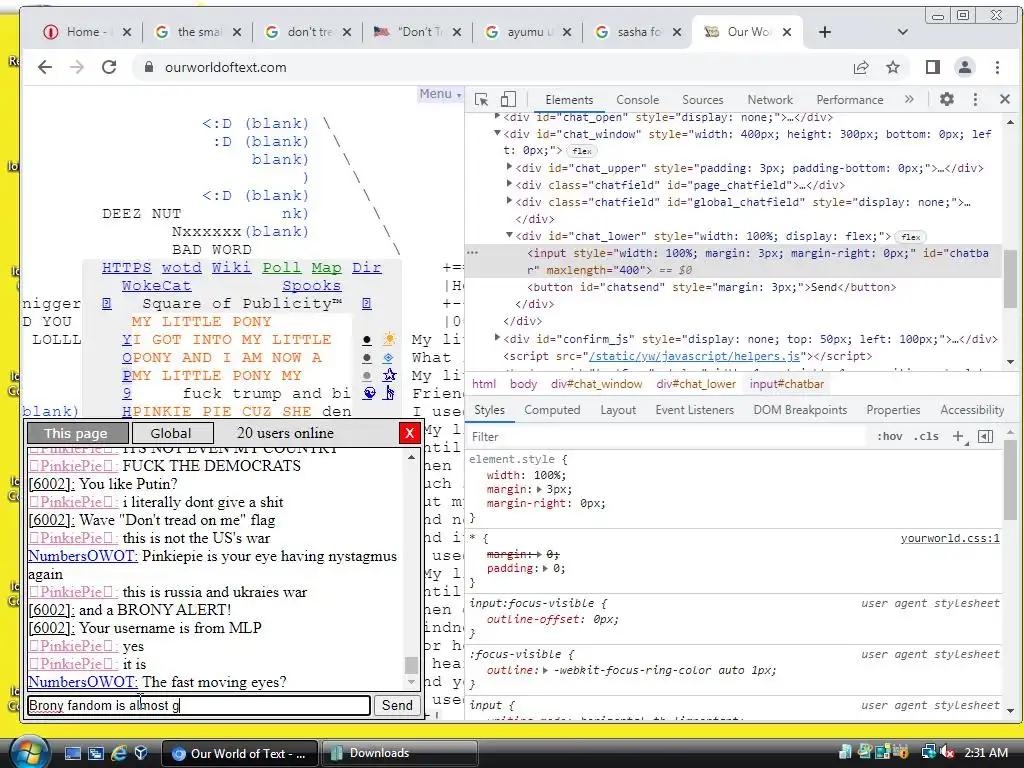Switch to the Console tab
Viewport: 1024px width, 768px height.
[637, 100]
